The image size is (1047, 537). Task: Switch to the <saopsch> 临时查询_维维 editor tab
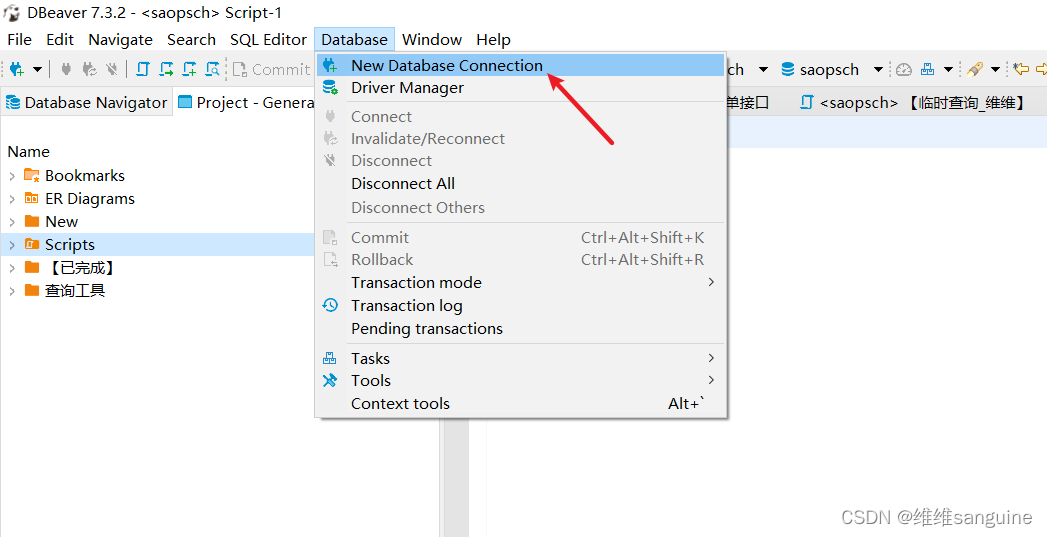(913, 102)
